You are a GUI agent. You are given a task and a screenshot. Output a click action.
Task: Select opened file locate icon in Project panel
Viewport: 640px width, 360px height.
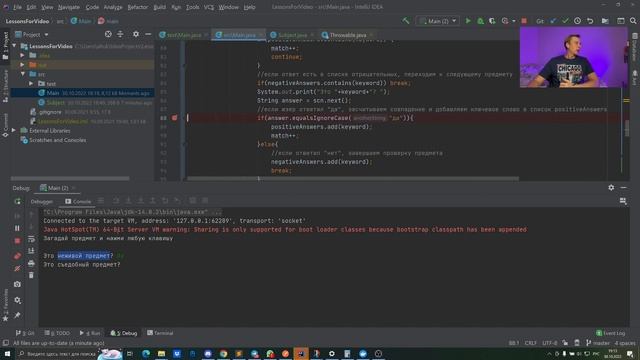pos(108,34)
